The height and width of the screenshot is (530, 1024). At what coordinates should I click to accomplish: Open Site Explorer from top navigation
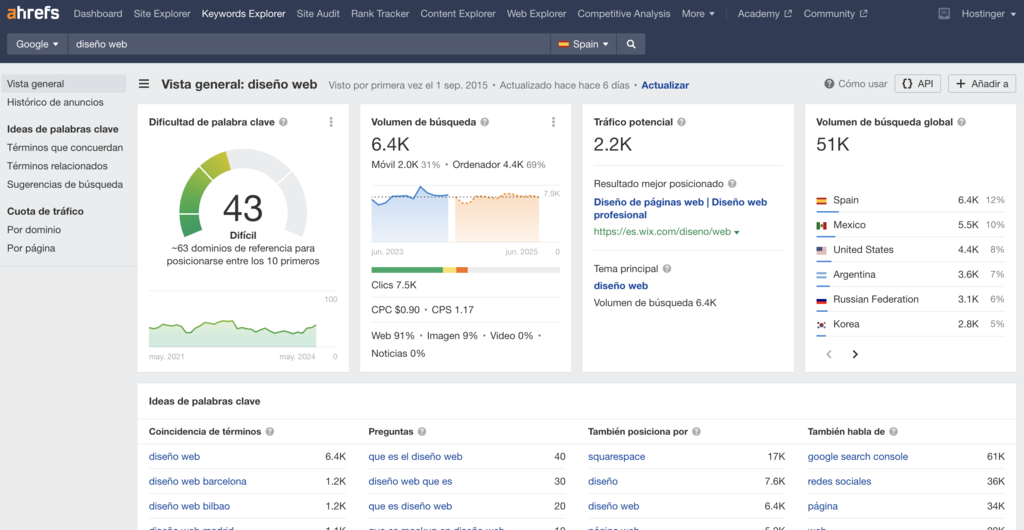point(162,14)
